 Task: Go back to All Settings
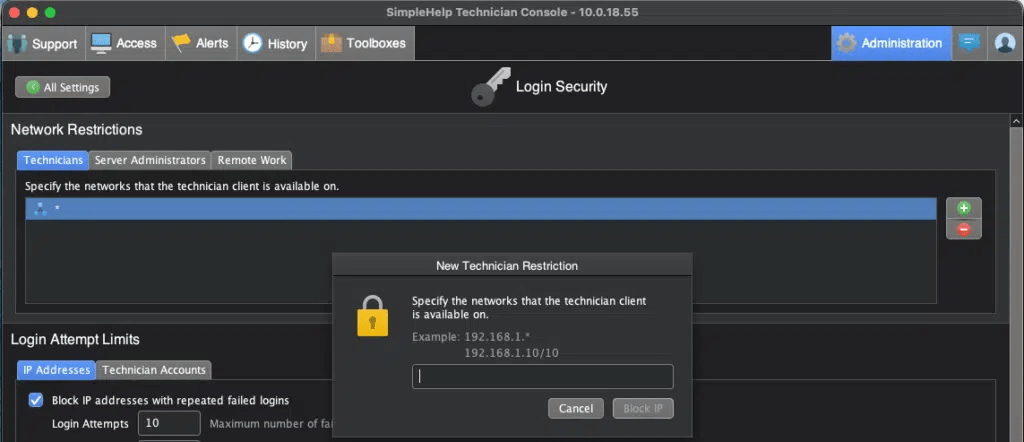click(x=63, y=87)
